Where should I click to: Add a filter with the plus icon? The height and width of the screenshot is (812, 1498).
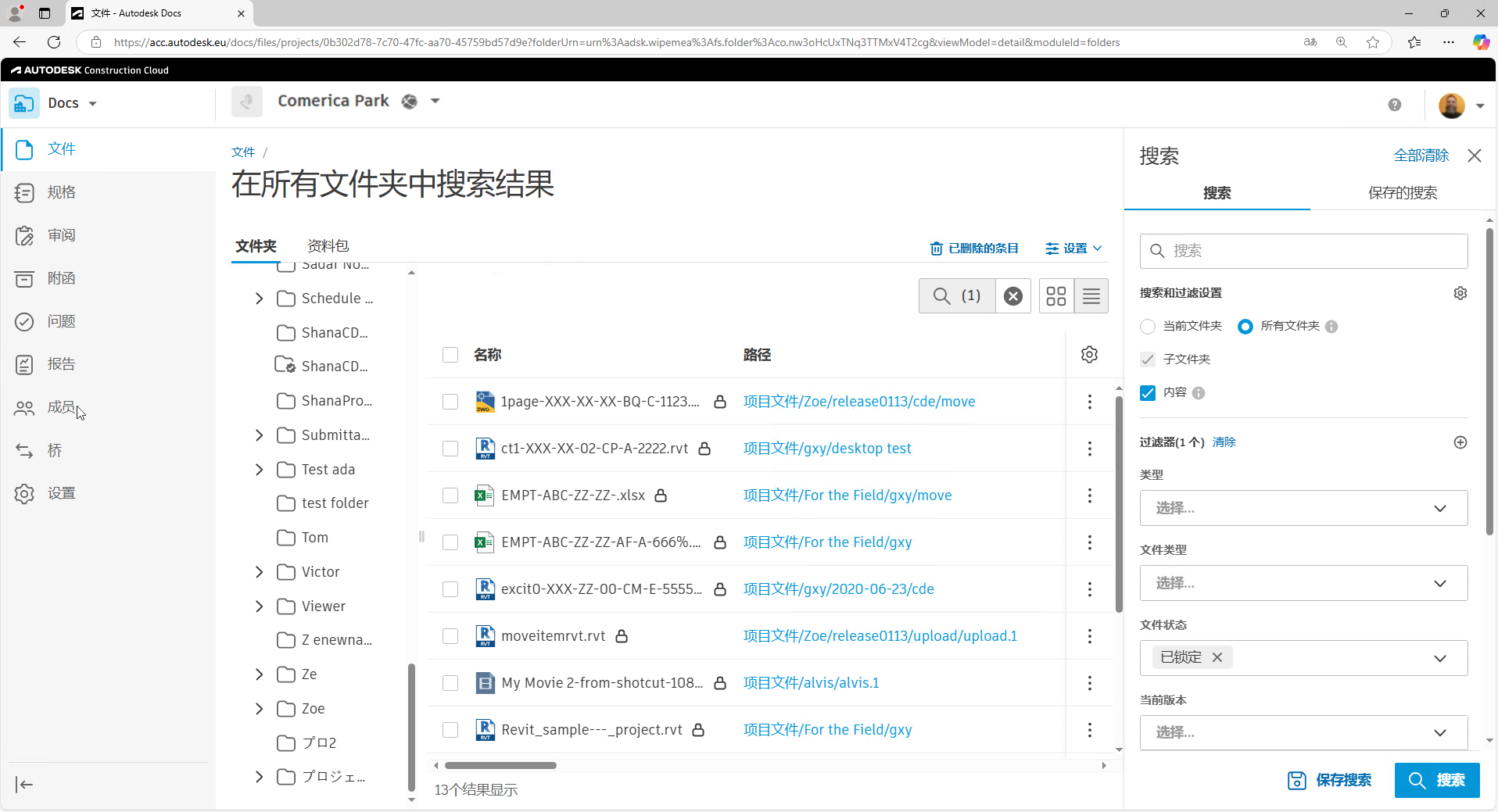click(x=1460, y=442)
